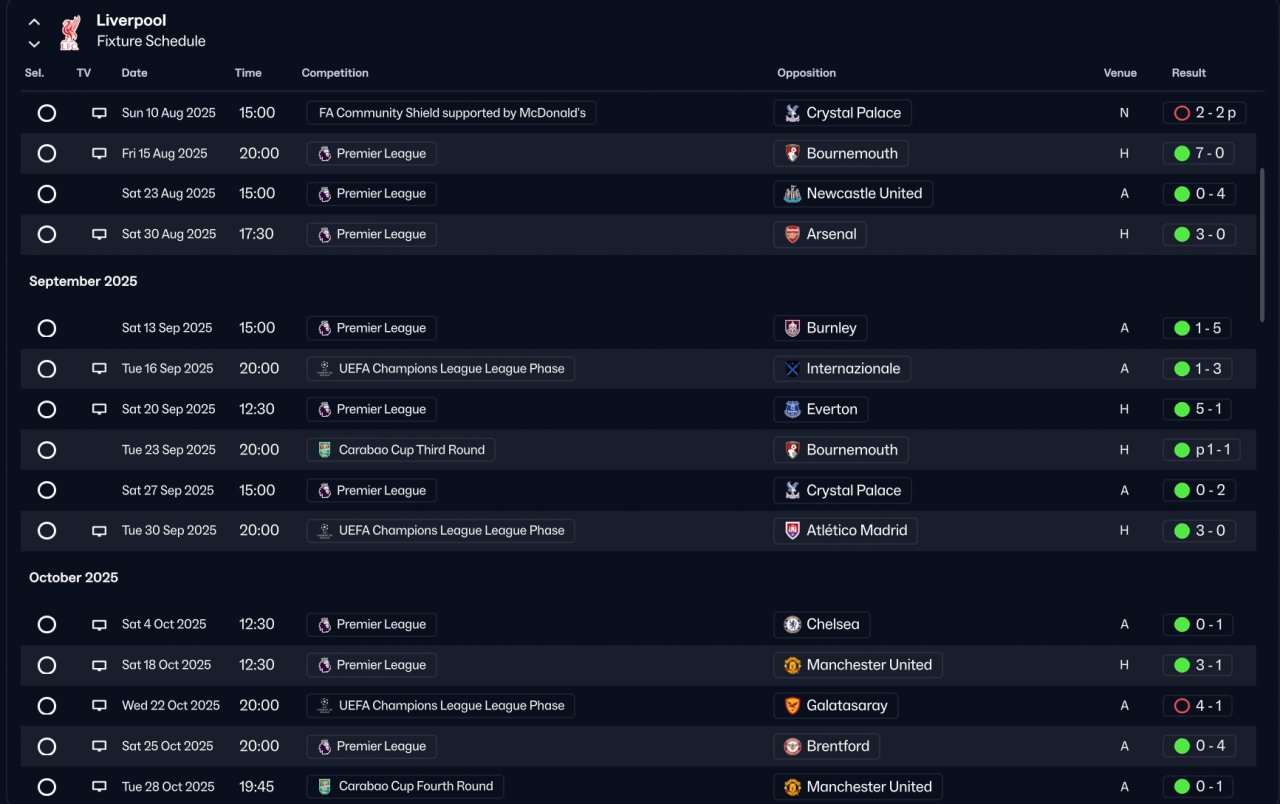This screenshot has width=1280, height=804.
Task: Open Carabao Cup Fourth Round competition
Action: [405, 787]
